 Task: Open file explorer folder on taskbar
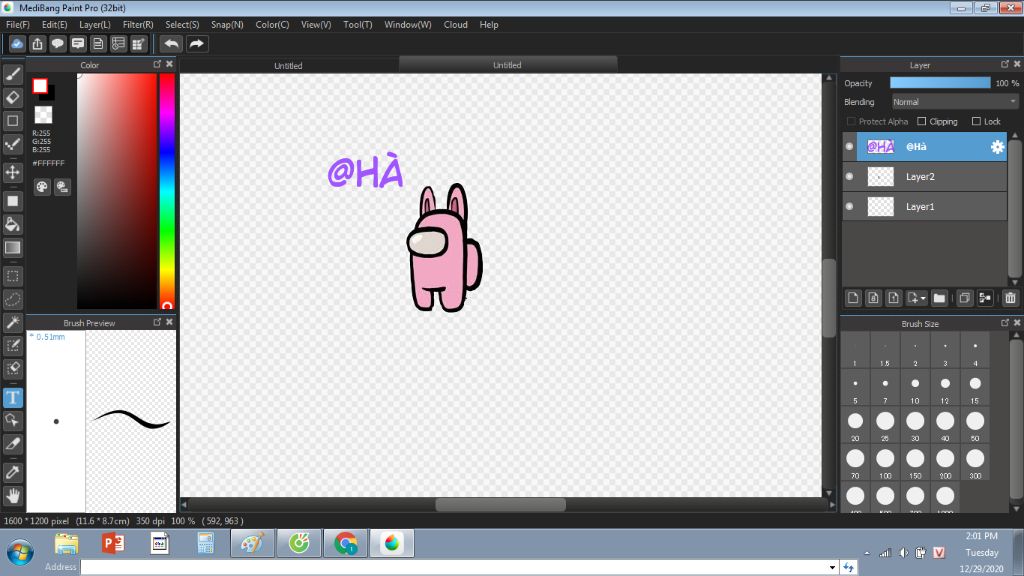pyautogui.click(x=67, y=543)
